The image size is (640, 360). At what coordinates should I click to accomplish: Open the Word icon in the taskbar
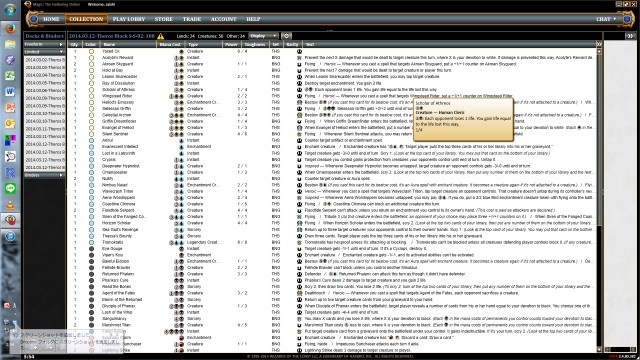coord(10,91)
